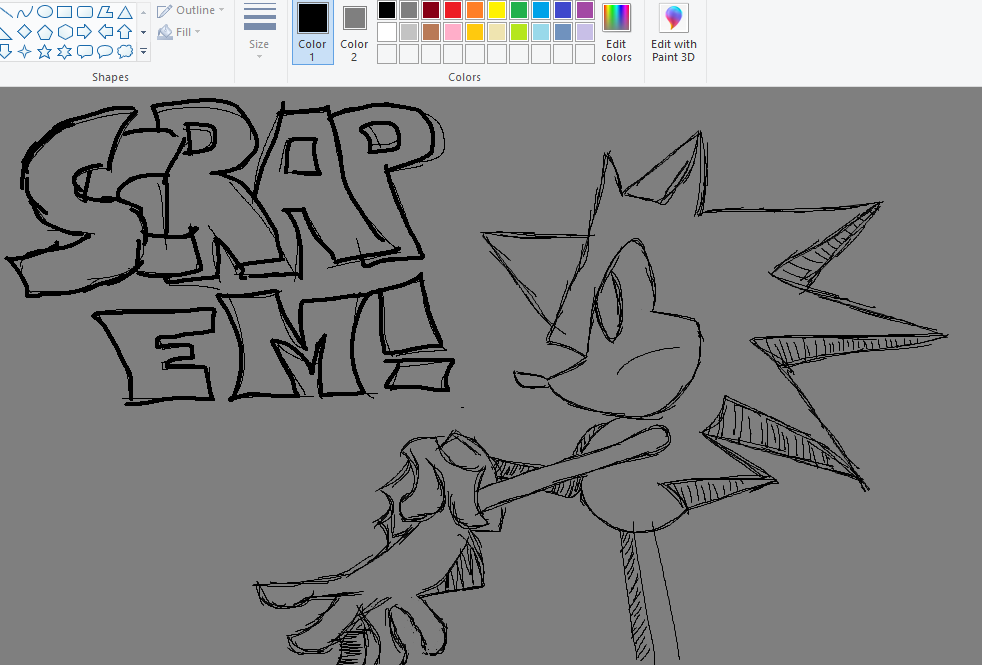982x665 pixels.
Task: Pick the turquoise blue palette swatch
Action: click(x=540, y=10)
